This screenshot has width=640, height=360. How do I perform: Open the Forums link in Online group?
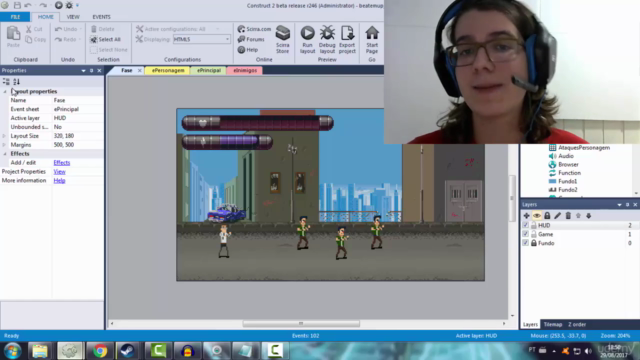[x=251, y=39]
